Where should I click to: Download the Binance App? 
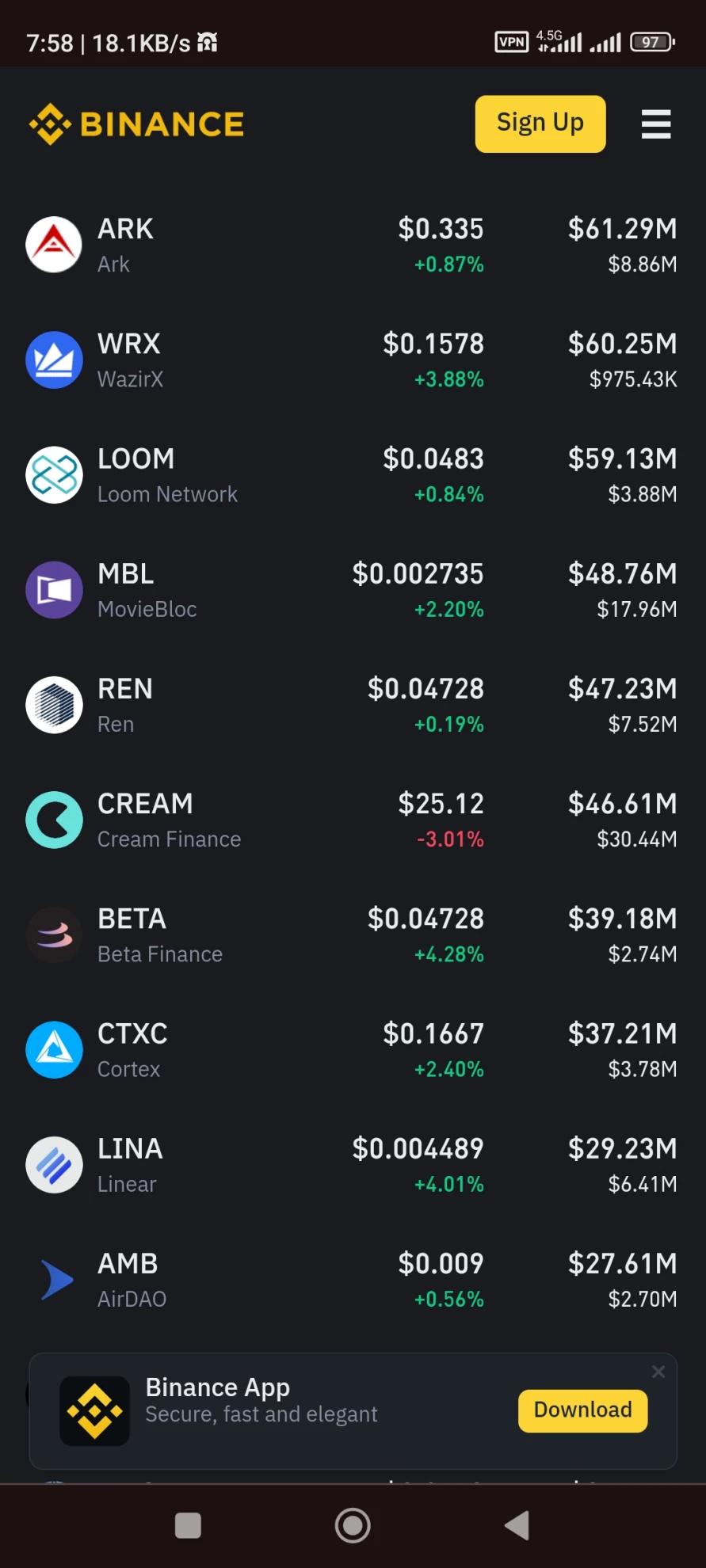[x=582, y=1410]
